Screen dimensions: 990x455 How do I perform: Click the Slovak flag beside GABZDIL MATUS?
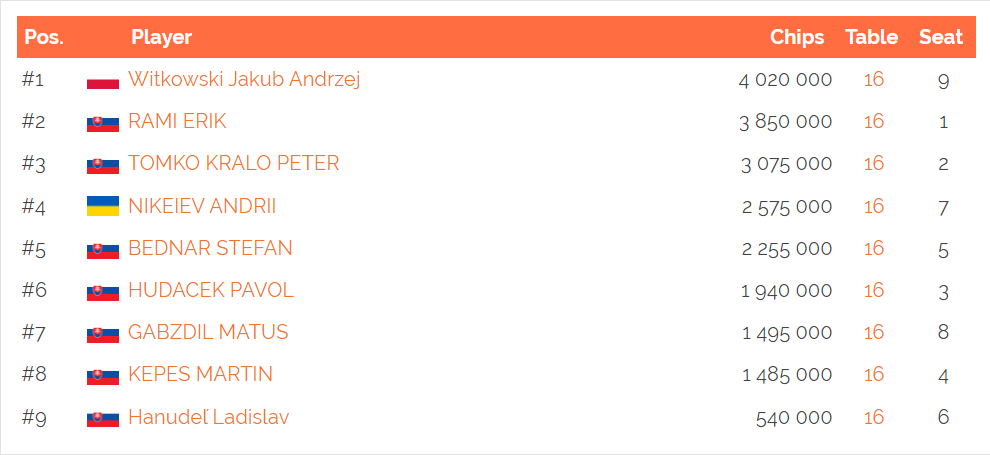103,333
